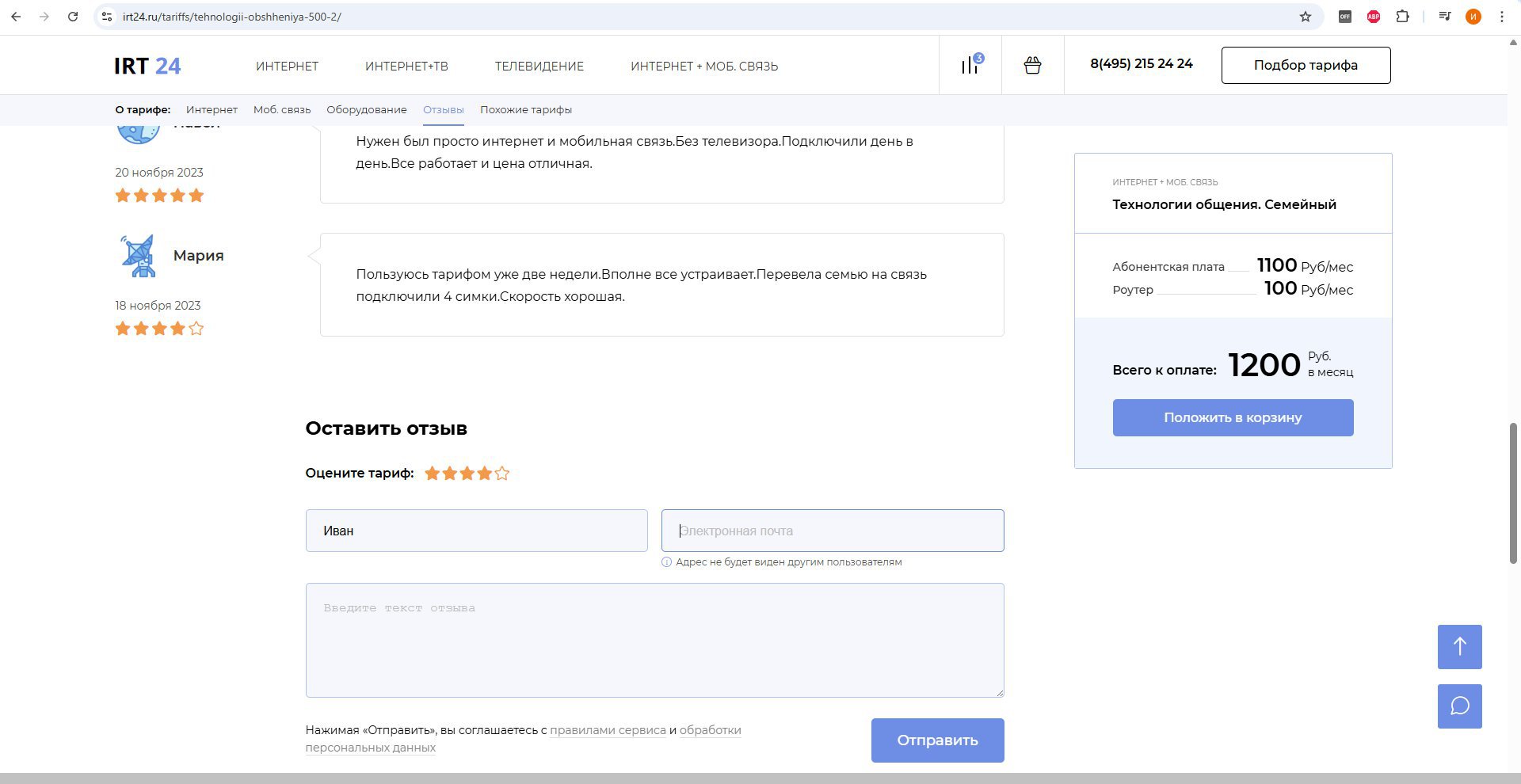The height and width of the screenshot is (784, 1521).
Task: Click the OFF extension icon
Action: point(1345,17)
